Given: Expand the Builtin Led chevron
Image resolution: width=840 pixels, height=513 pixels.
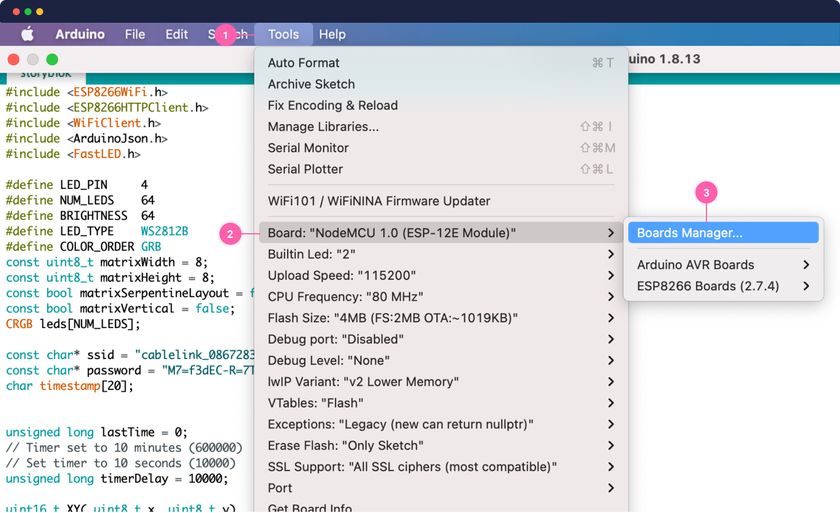Looking at the screenshot, I should tap(611, 254).
